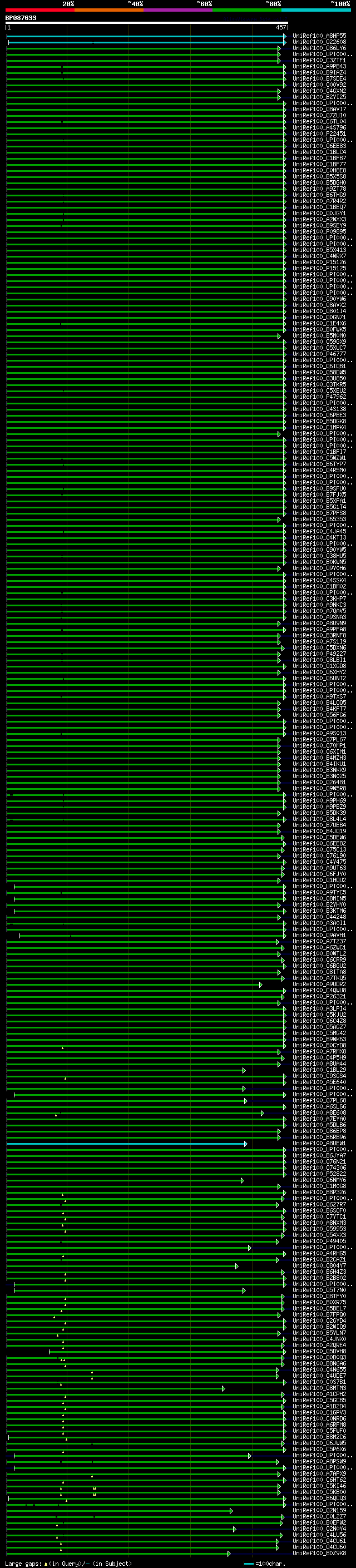The height and width of the screenshot is (1568, 356).
Task: Open hit UniRef100_A8HP55
Action: tap(319, 36)
